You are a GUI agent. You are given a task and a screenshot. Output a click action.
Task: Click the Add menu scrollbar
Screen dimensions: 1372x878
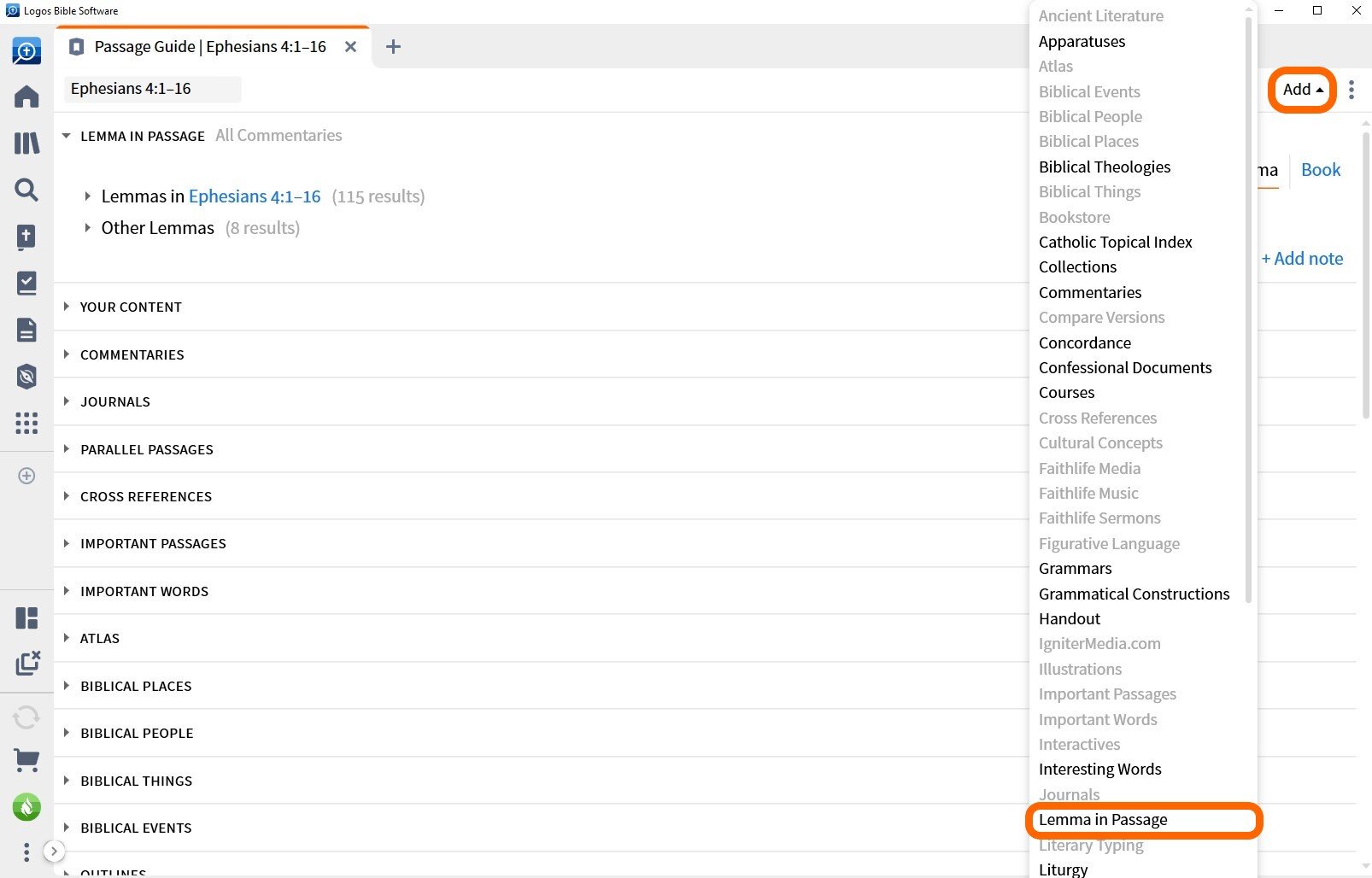[x=1248, y=309]
